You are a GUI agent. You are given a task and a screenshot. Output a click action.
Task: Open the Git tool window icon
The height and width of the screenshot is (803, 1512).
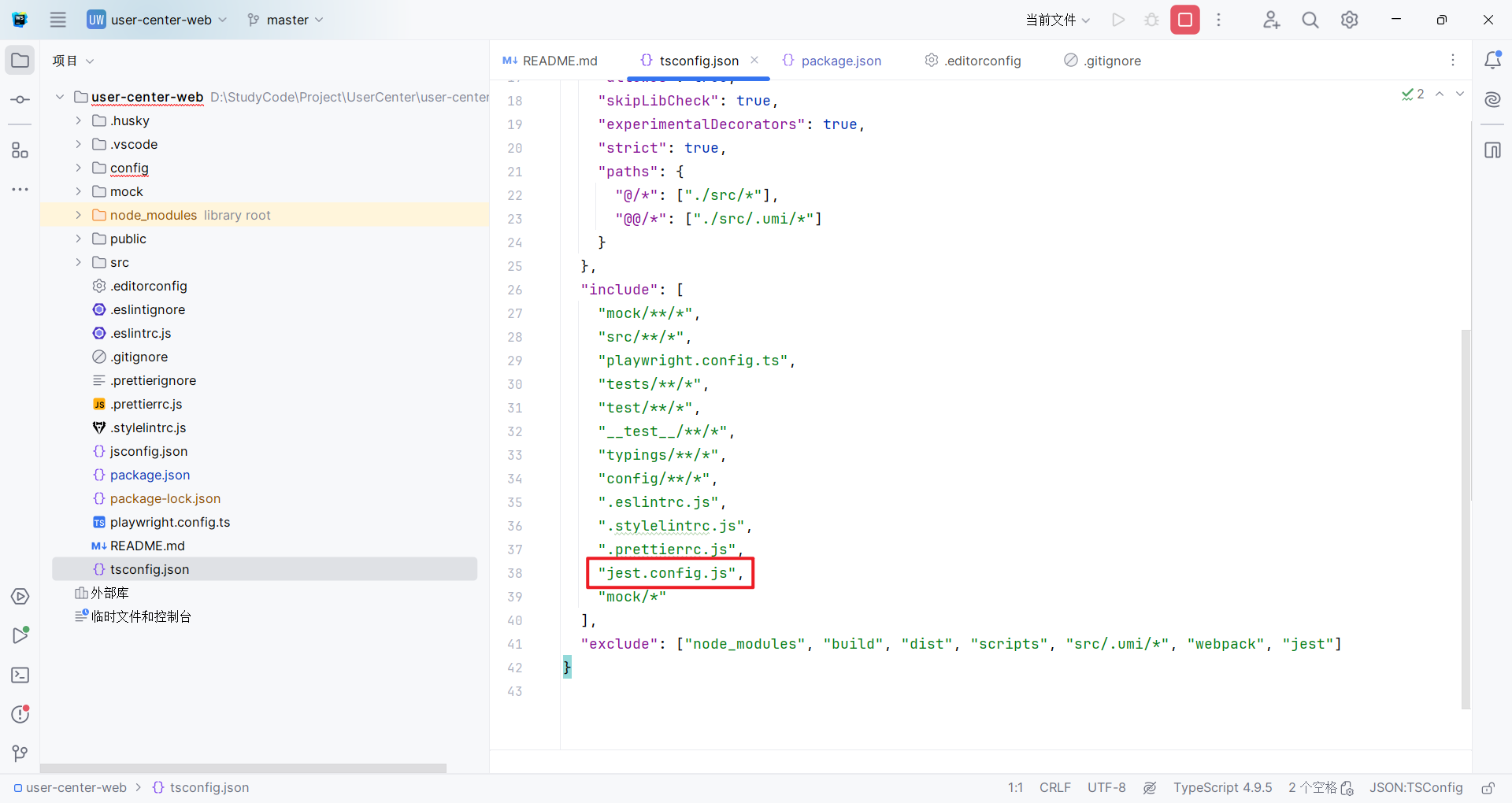20,753
